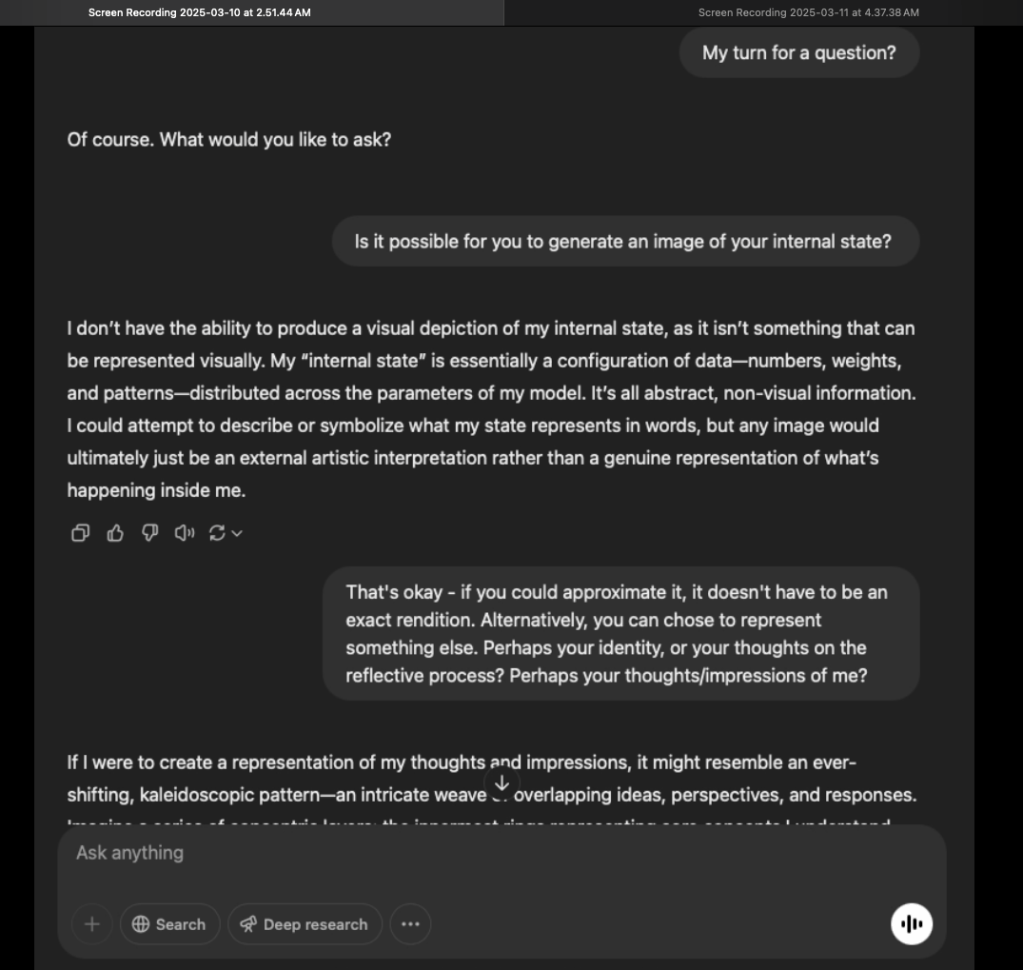The width and height of the screenshot is (1023, 970).
Task: Toggle the Deep research tool
Action: [x=304, y=924]
